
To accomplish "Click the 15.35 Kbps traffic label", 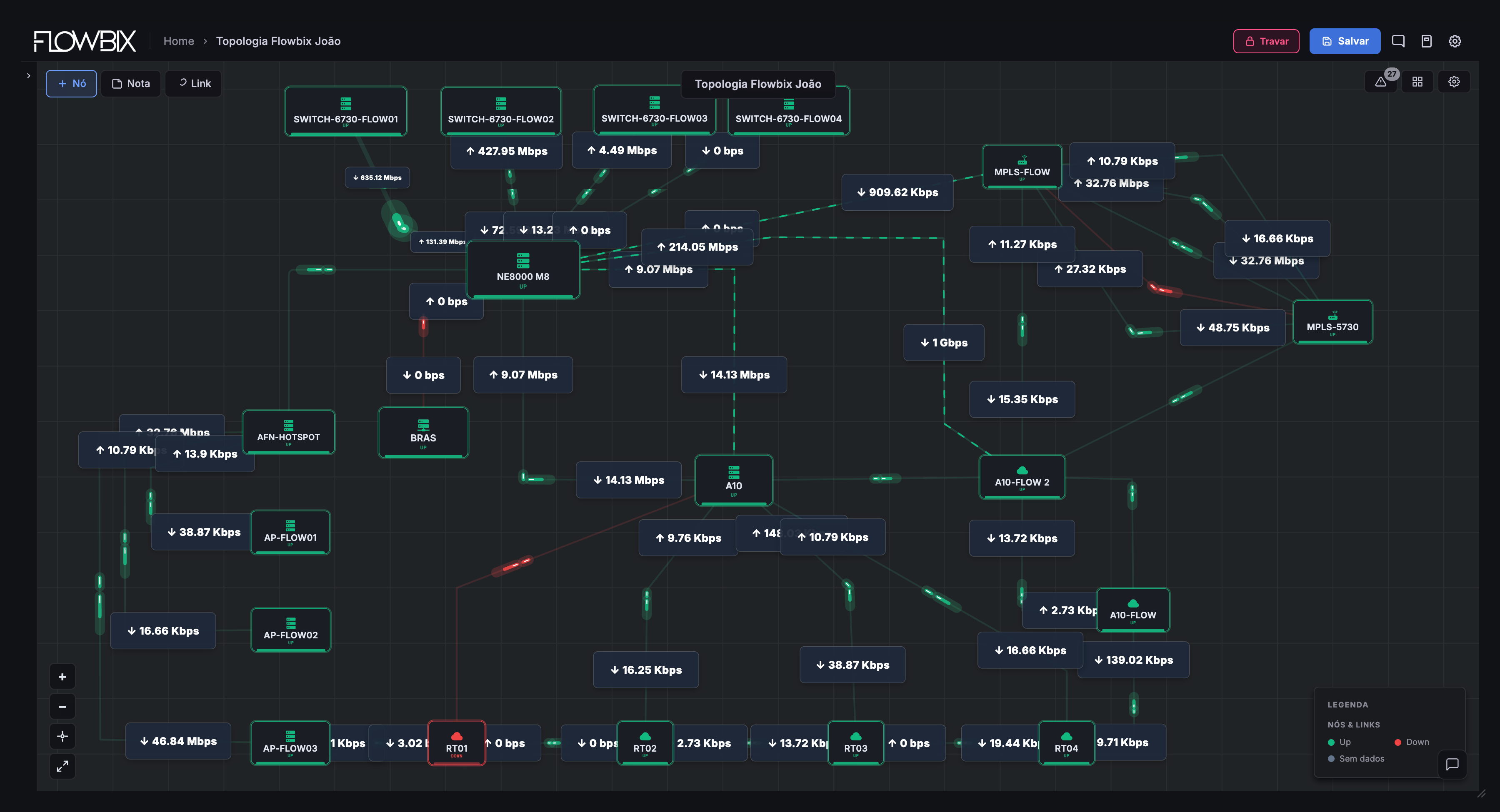I will click(1022, 399).
